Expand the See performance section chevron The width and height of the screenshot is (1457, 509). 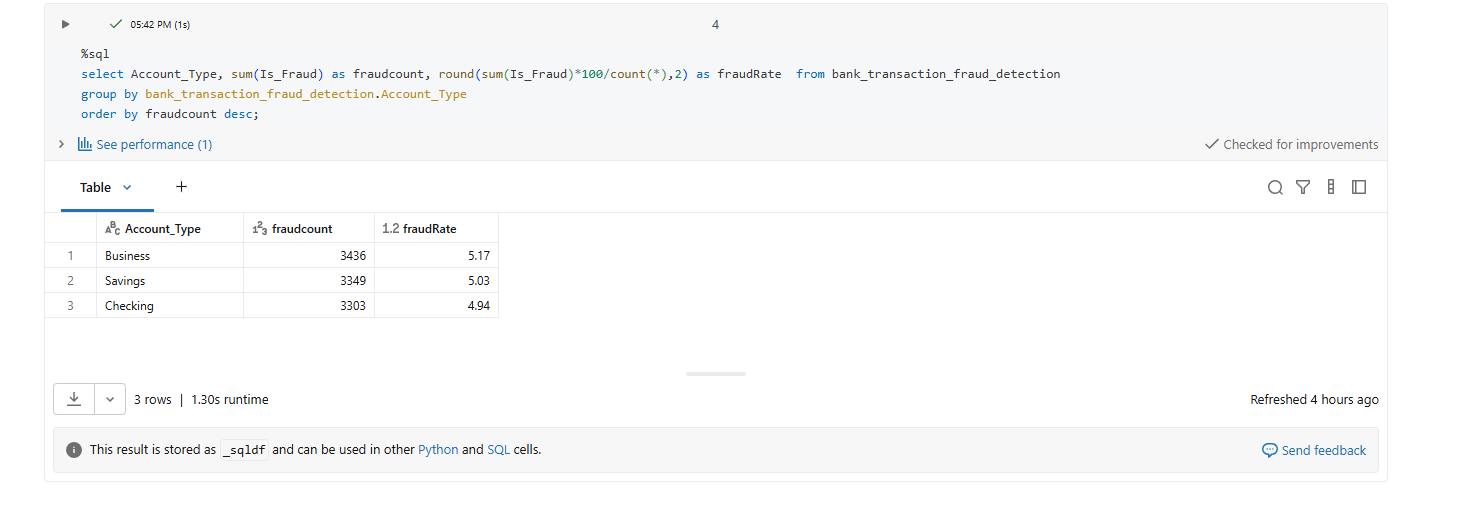[x=63, y=144]
